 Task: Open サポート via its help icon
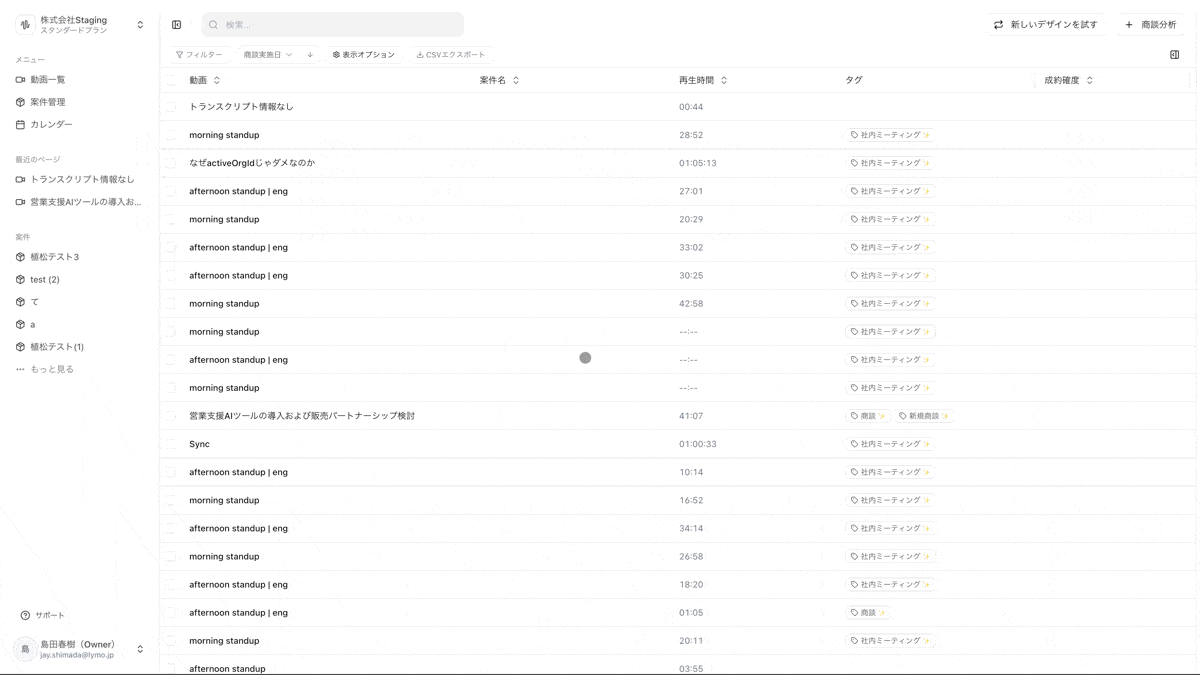tap(25, 616)
